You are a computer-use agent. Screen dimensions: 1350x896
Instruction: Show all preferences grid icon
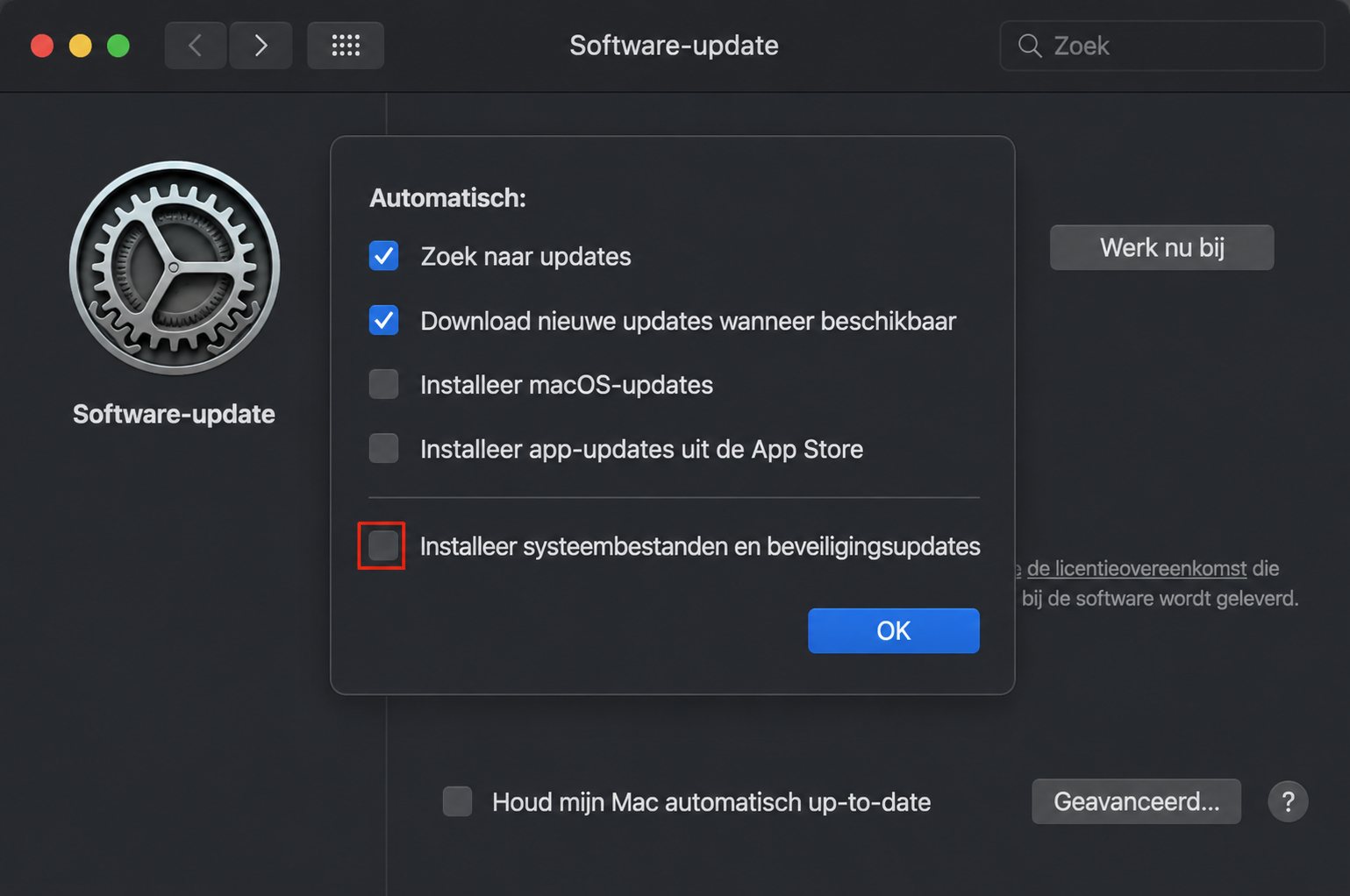(346, 46)
